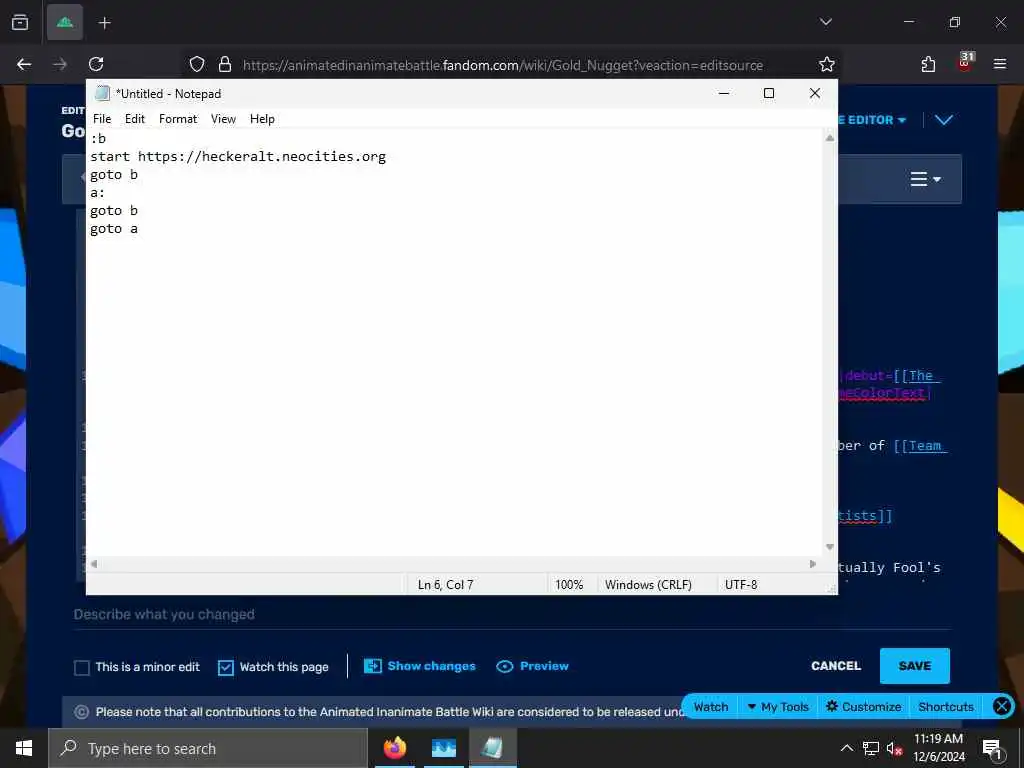Open the wiki editor hamburger menu dropdown
This screenshot has width=1024, height=768.
[925, 179]
